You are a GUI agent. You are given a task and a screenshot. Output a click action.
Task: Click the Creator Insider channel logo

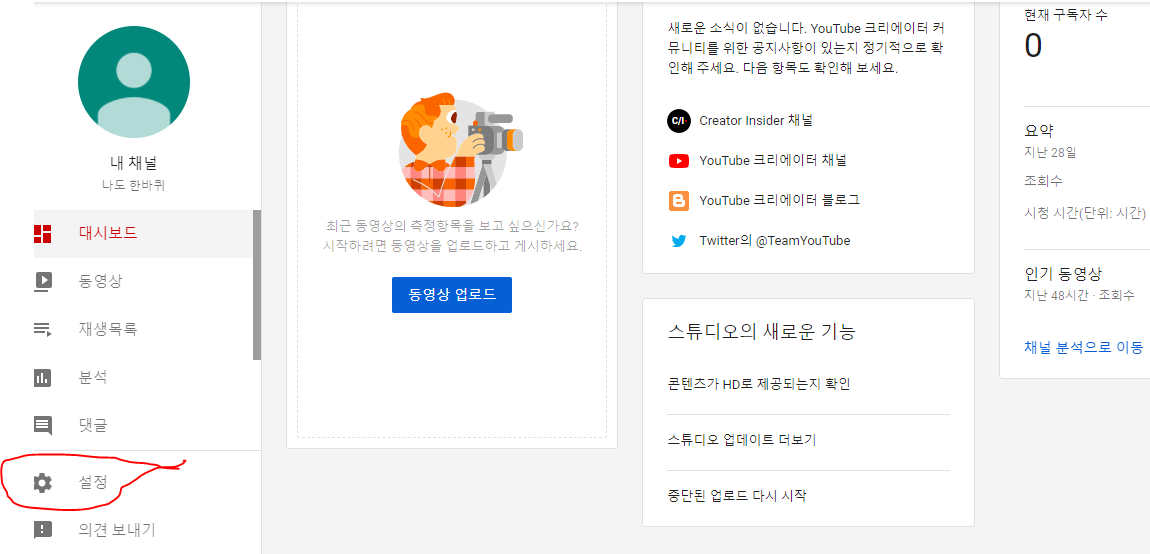click(x=678, y=120)
